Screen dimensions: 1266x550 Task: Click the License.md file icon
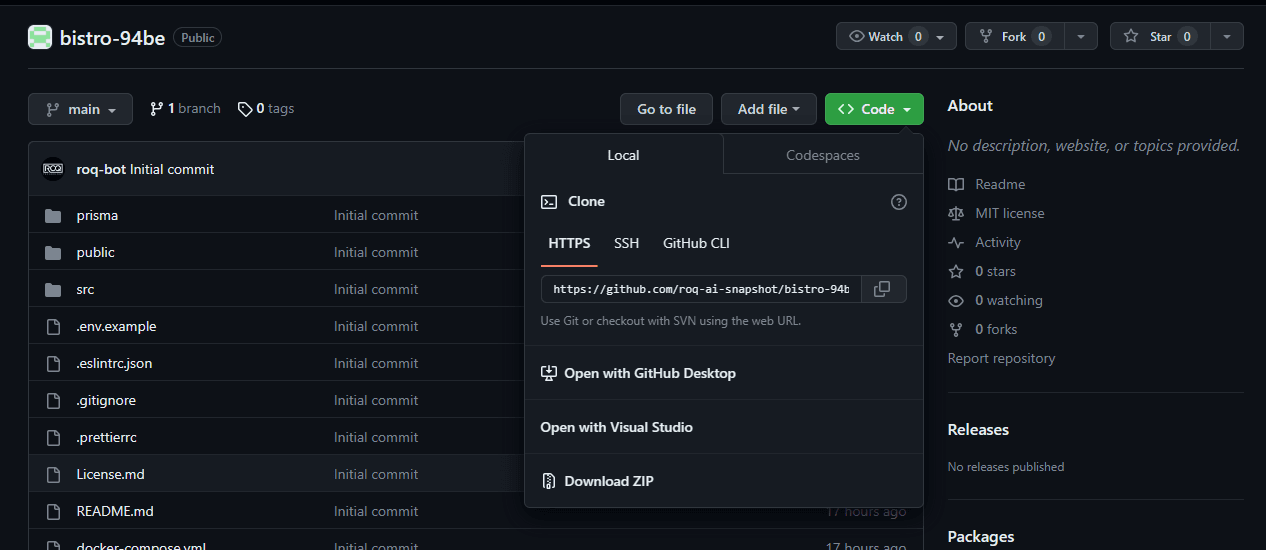pyautogui.click(x=53, y=474)
